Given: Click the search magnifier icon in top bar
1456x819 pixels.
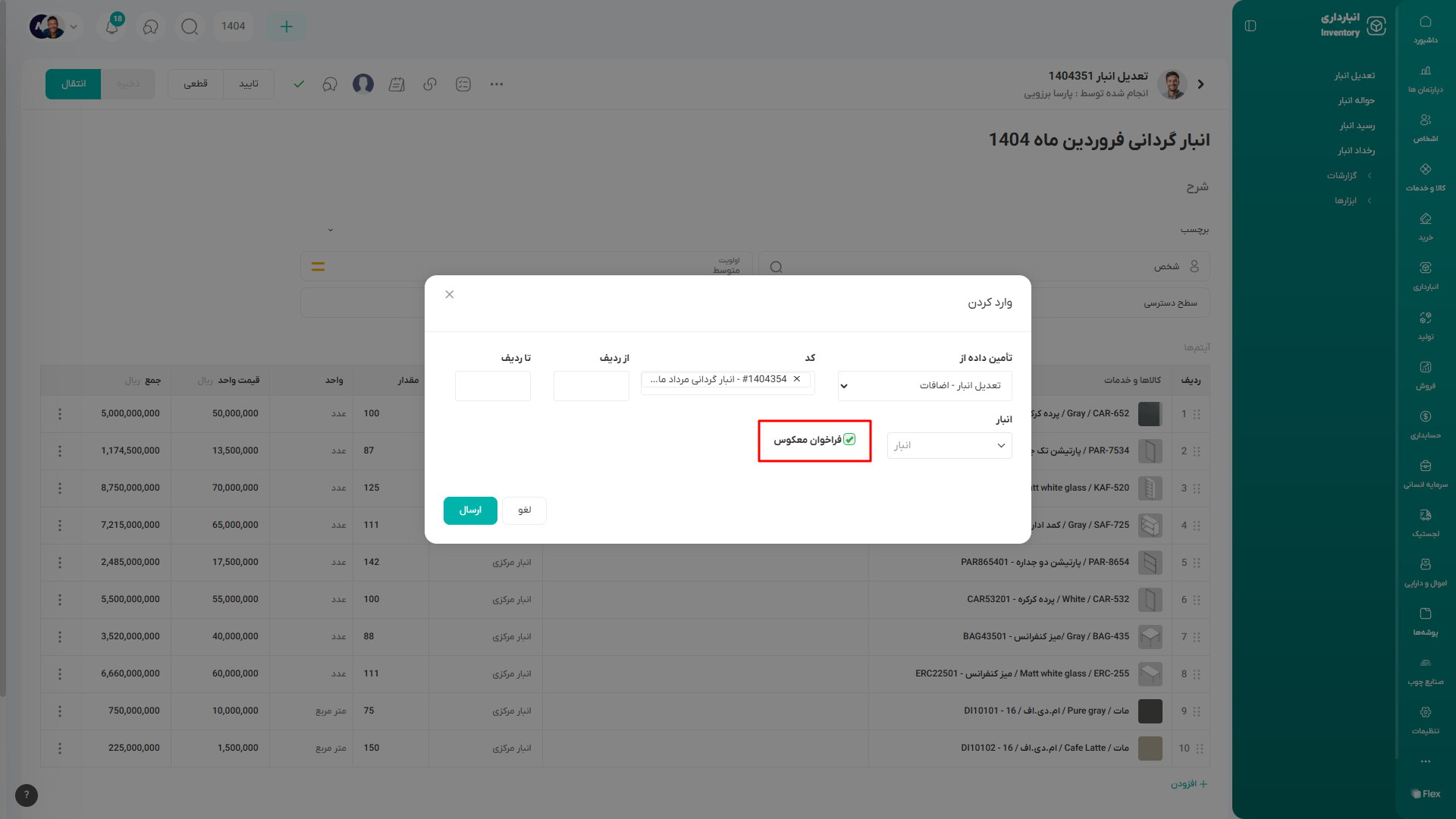Looking at the screenshot, I should [x=190, y=27].
